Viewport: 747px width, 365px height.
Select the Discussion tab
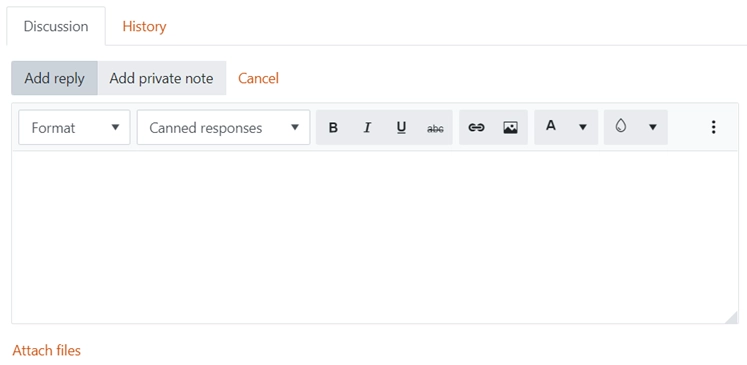(x=56, y=26)
